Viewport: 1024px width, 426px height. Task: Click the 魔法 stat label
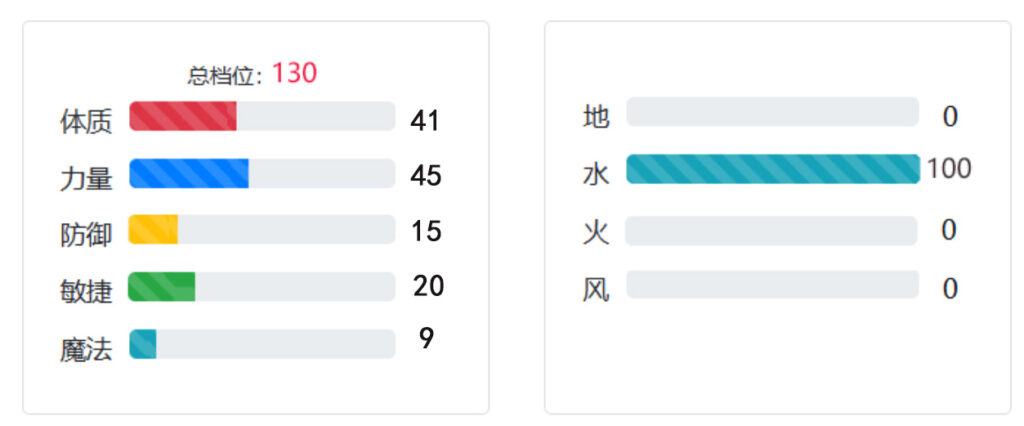86,350
